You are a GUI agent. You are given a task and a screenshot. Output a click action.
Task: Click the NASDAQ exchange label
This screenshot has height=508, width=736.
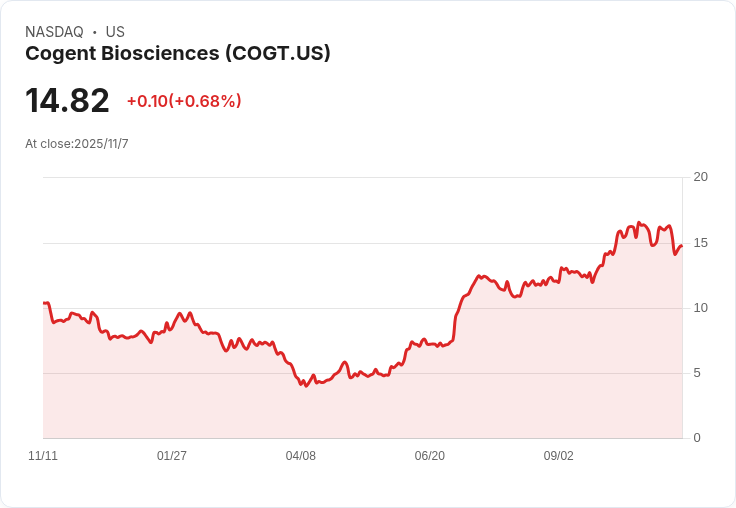54,32
